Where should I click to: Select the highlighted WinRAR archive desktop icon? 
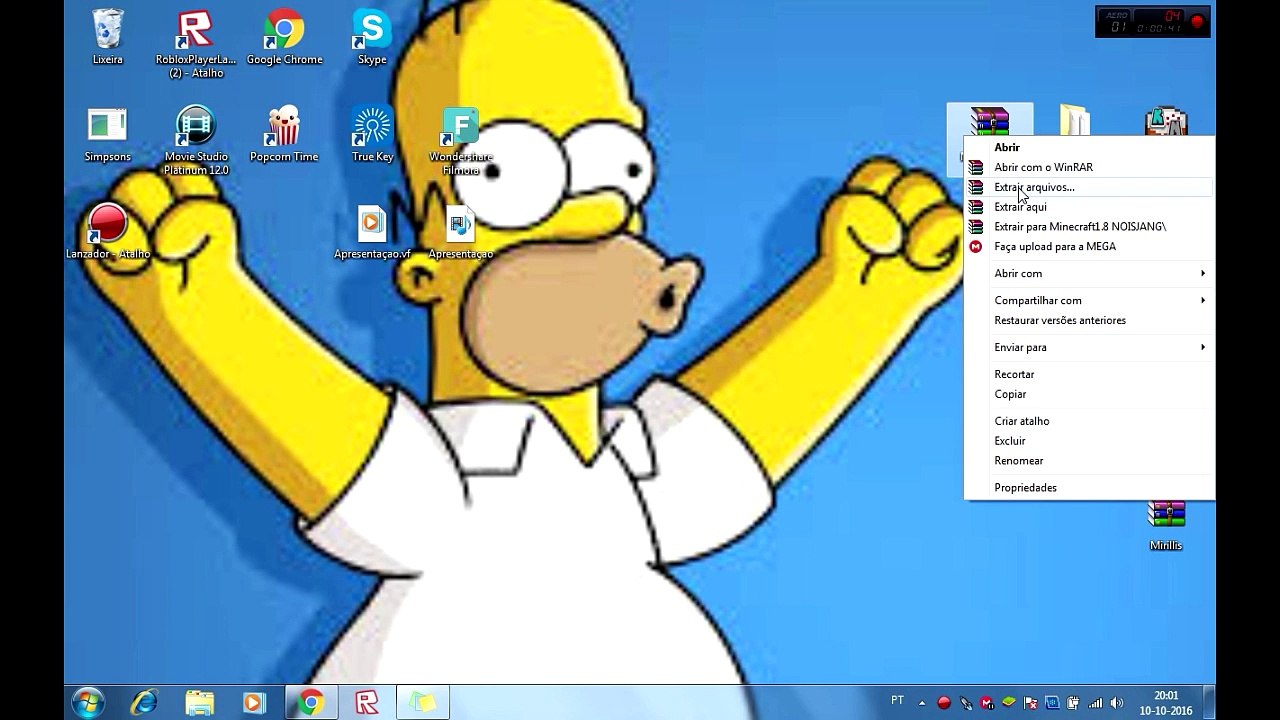[x=989, y=121]
